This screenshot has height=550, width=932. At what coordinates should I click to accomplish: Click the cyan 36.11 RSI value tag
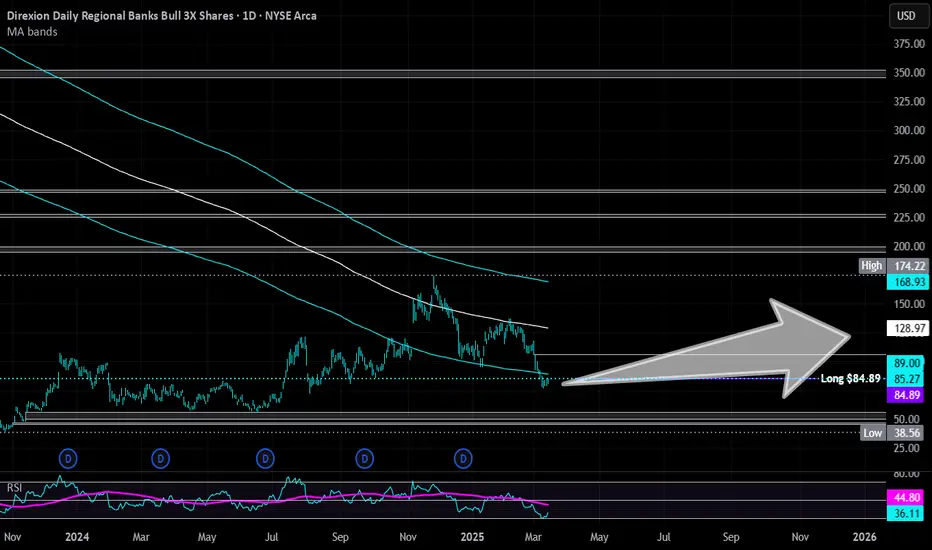(x=908, y=513)
